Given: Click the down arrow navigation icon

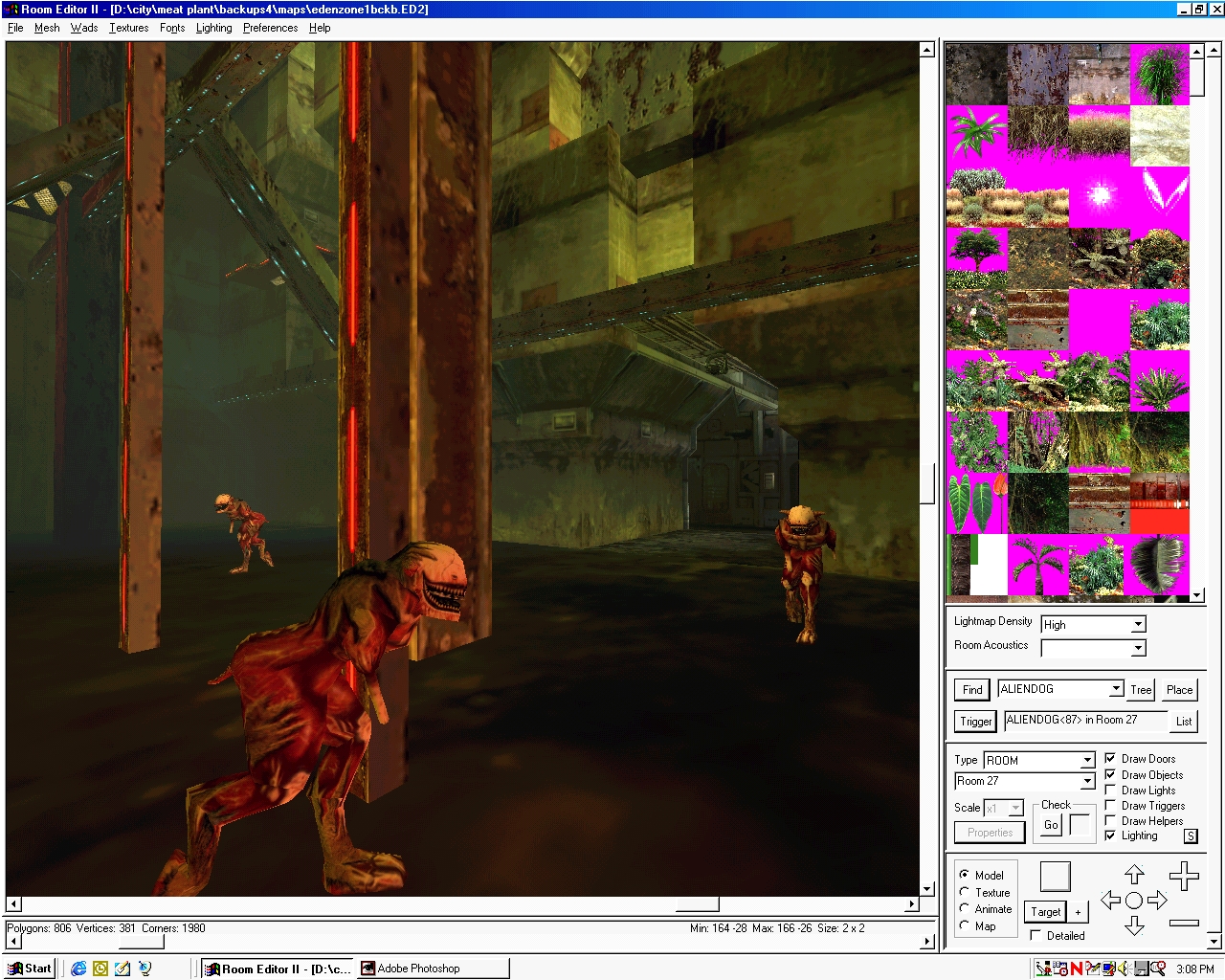Looking at the screenshot, I should point(1134,924).
